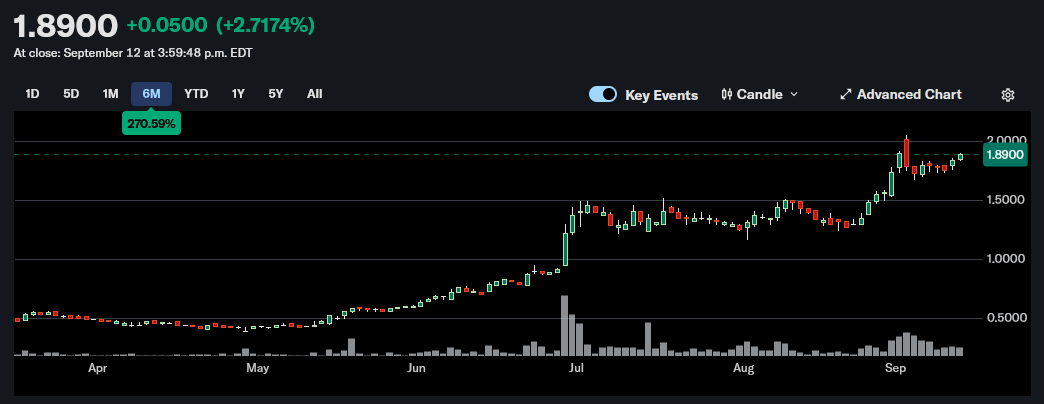Click the 270.59% performance badge
Viewport: 1044px width, 404px height.
pyautogui.click(x=151, y=124)
